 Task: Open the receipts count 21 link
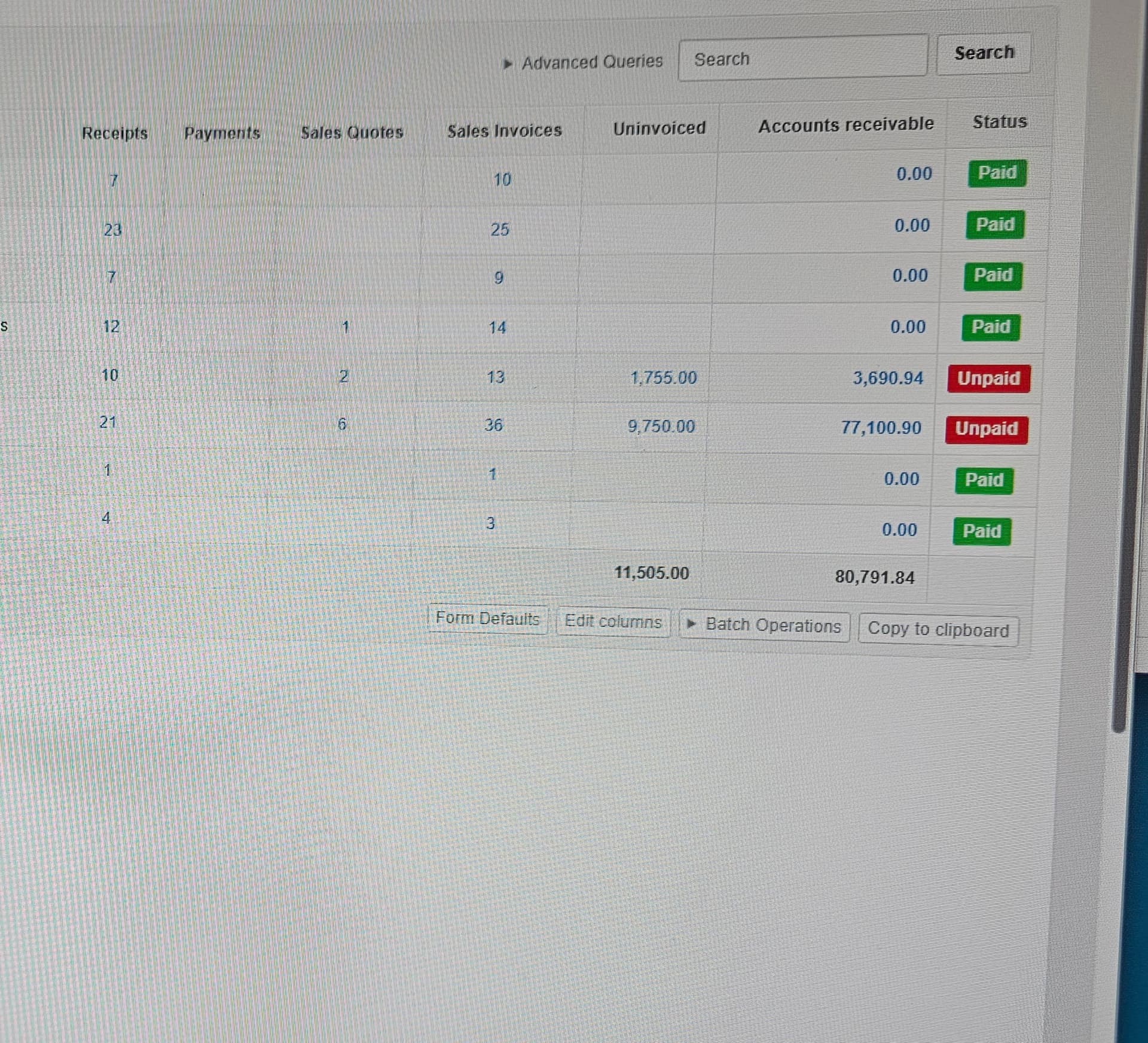pyautogui.click(x=108, y=422)
